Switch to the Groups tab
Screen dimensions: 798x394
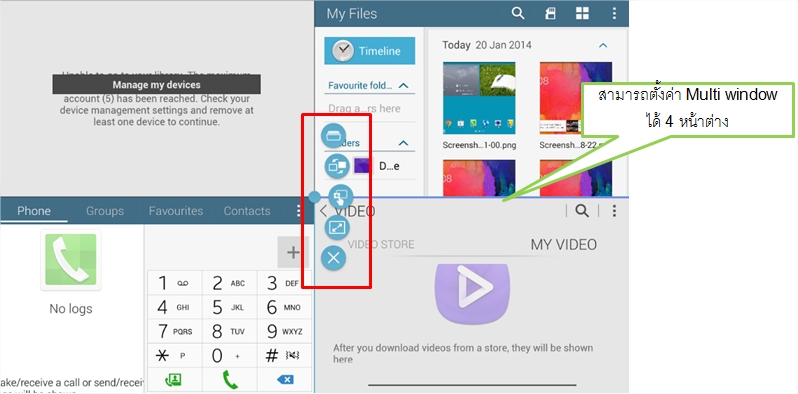point(105,211)
